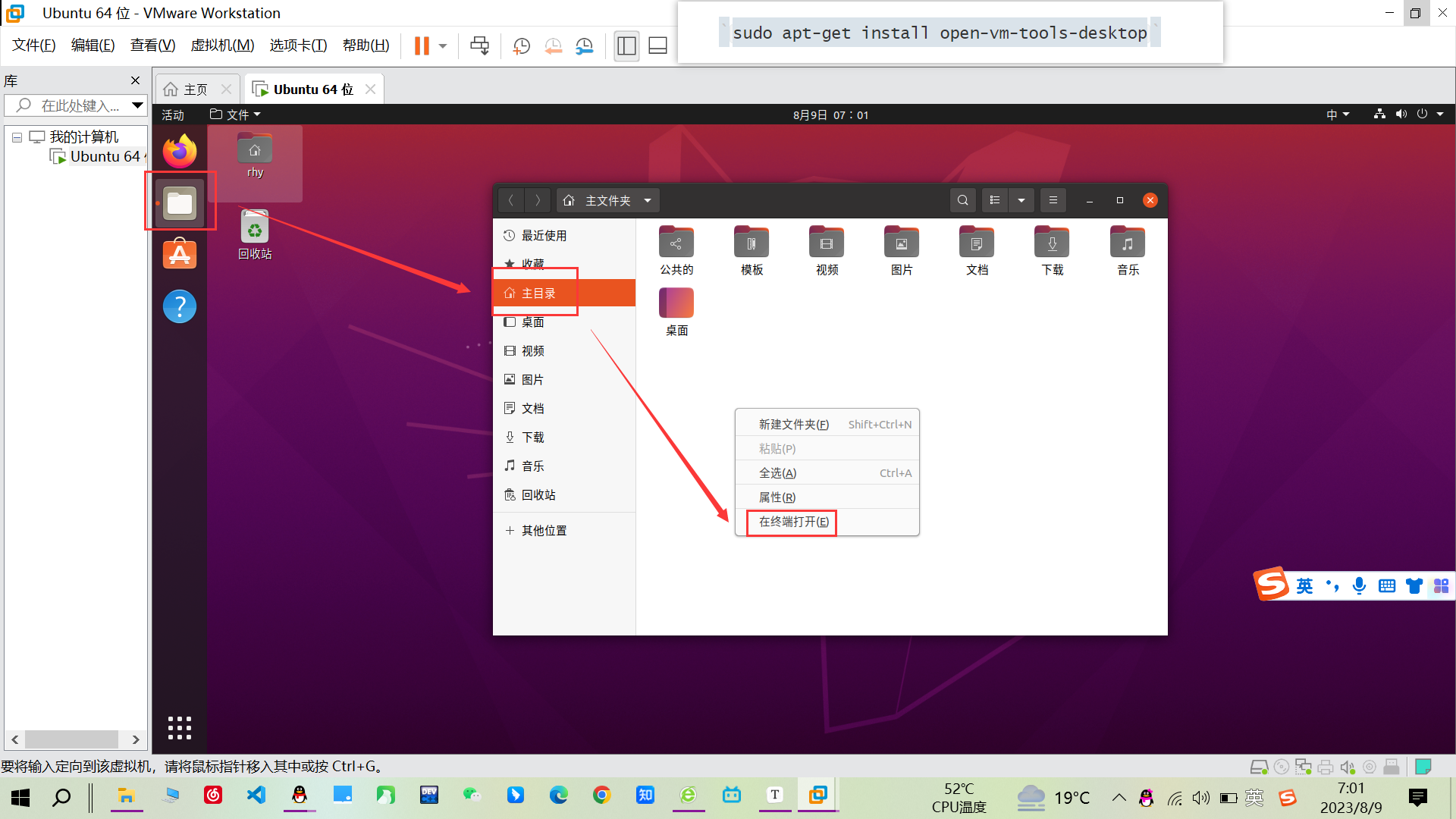Screen dimensions: 1456x819
Task: Click the date and time in Ubuntu top bar
Action: click(x=830, y=115)
